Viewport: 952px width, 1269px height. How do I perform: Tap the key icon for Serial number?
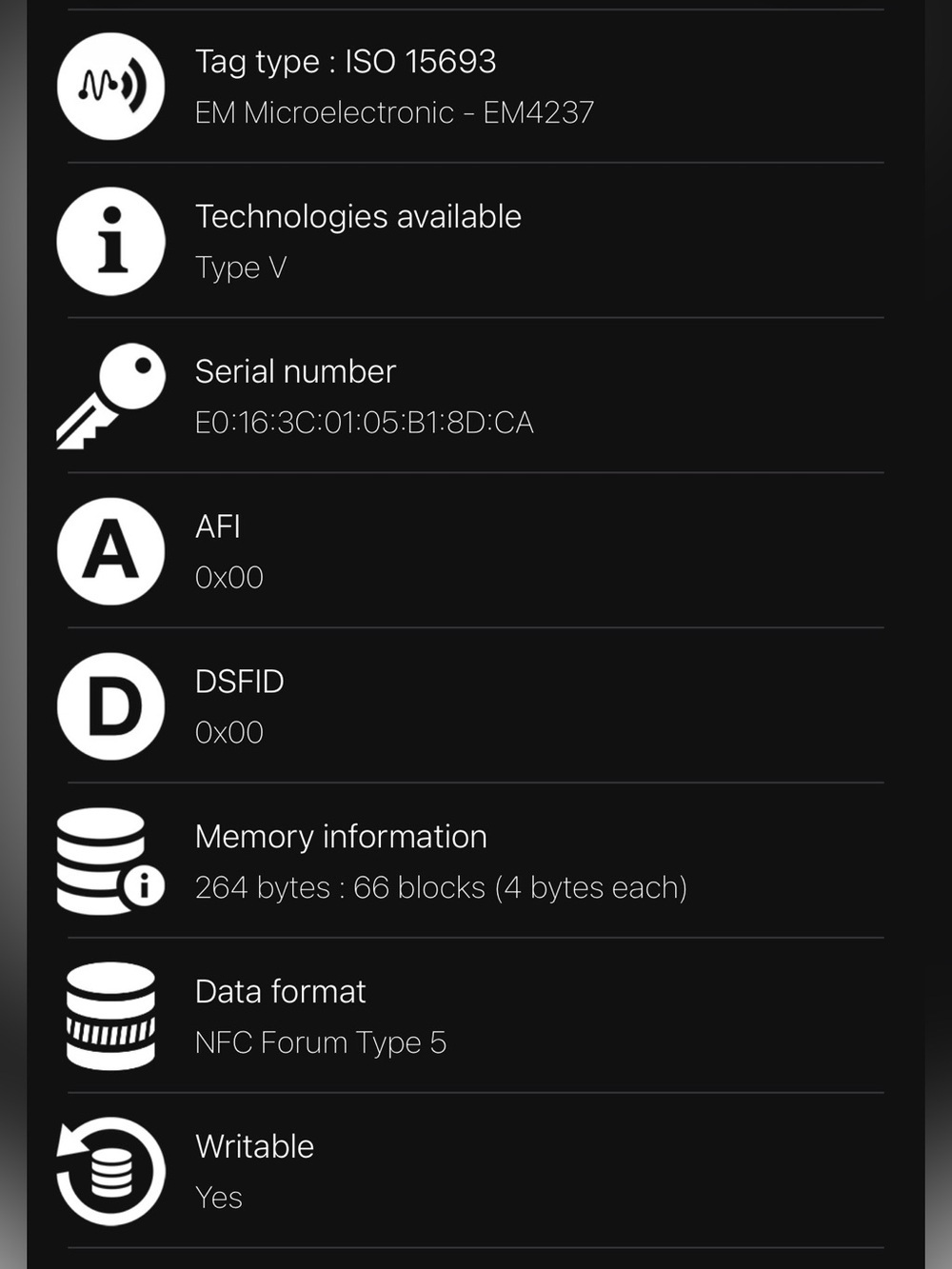[x=110, y=396]
